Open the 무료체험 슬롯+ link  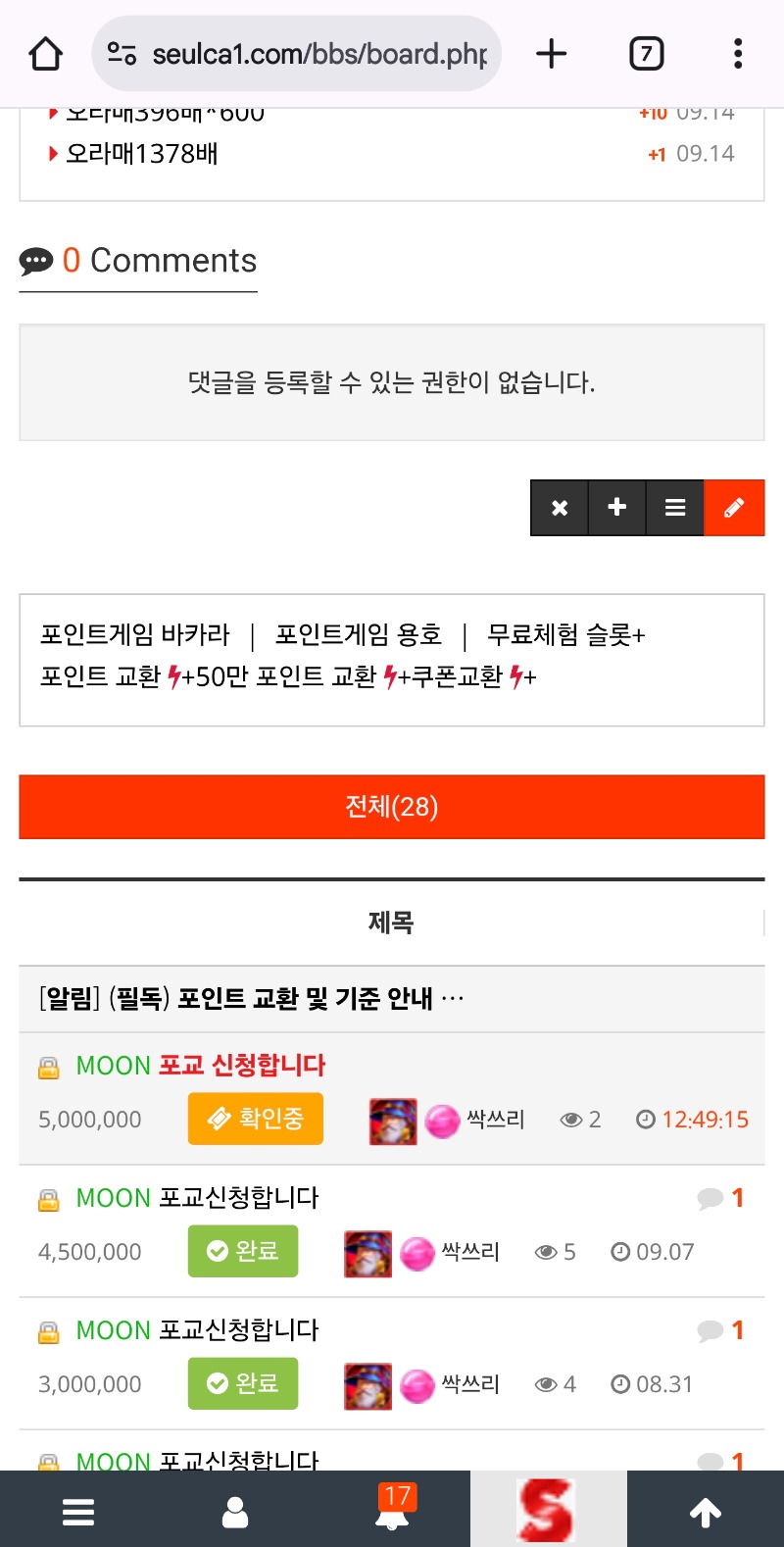pyautogui.click(x=566, y=635)
